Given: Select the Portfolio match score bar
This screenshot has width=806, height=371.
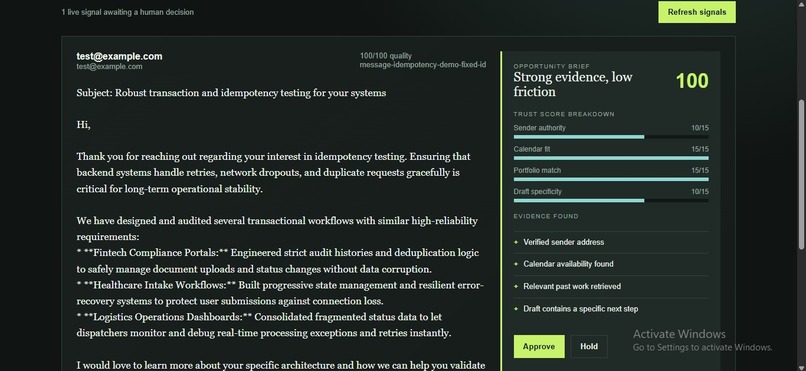Looking at the screenshot, I should click(611, 179).
